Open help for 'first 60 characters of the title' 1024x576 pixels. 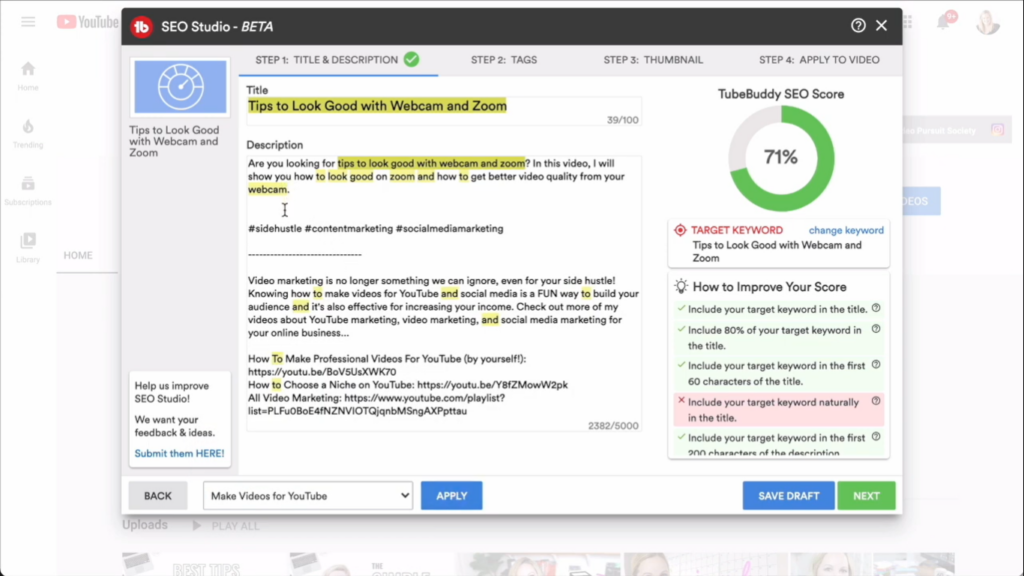pos(876,364)
